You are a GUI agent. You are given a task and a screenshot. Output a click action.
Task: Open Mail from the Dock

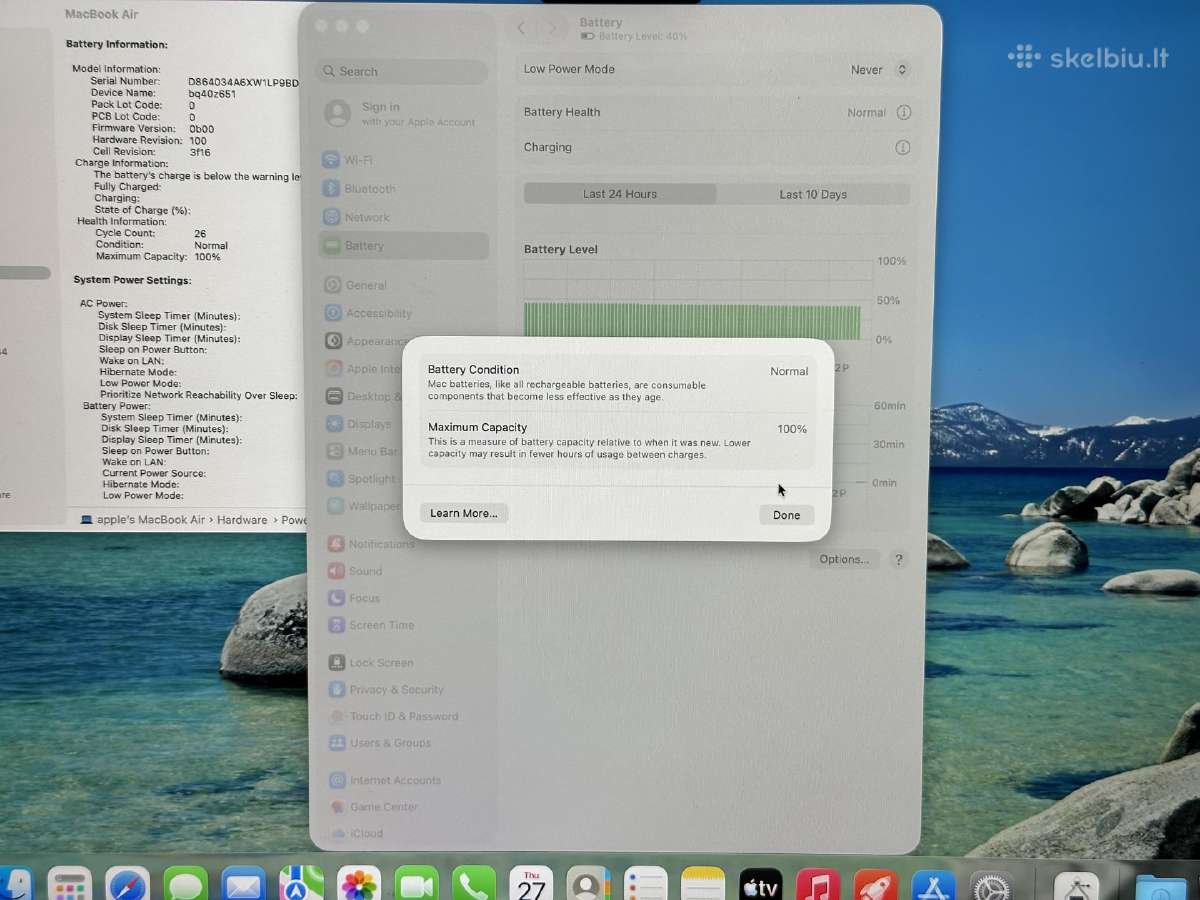tap(243, 886)
